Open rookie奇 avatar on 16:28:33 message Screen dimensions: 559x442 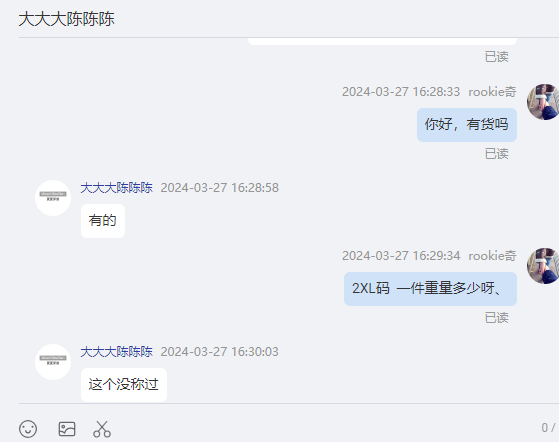(x=543, y=102)
